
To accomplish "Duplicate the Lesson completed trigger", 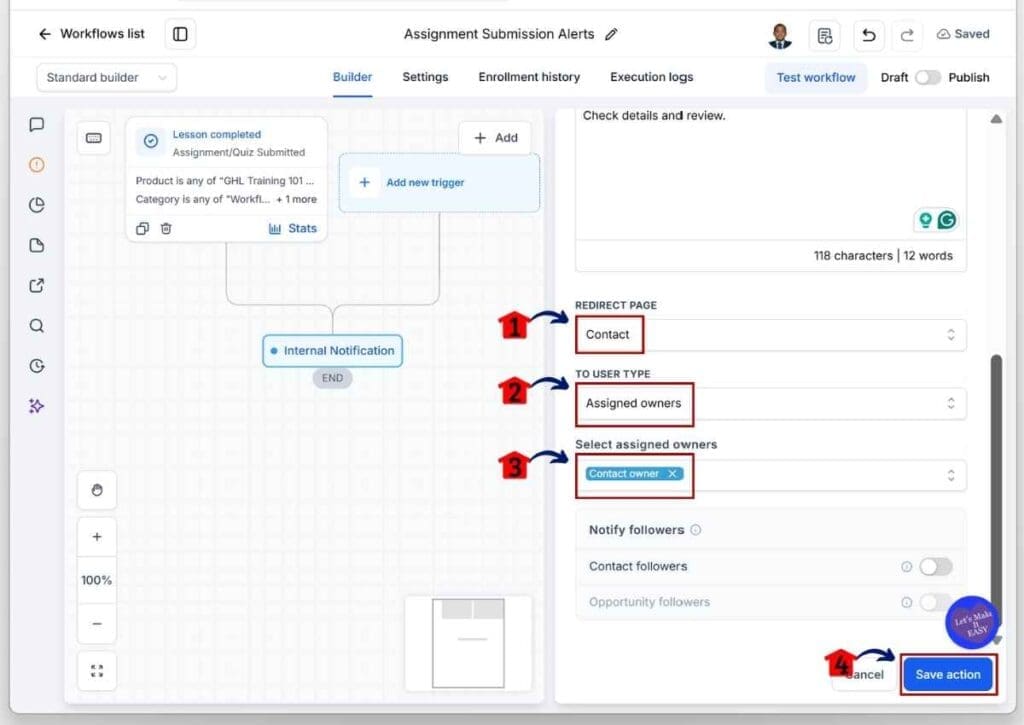I will pyautogui.click(x=142, y=229).
